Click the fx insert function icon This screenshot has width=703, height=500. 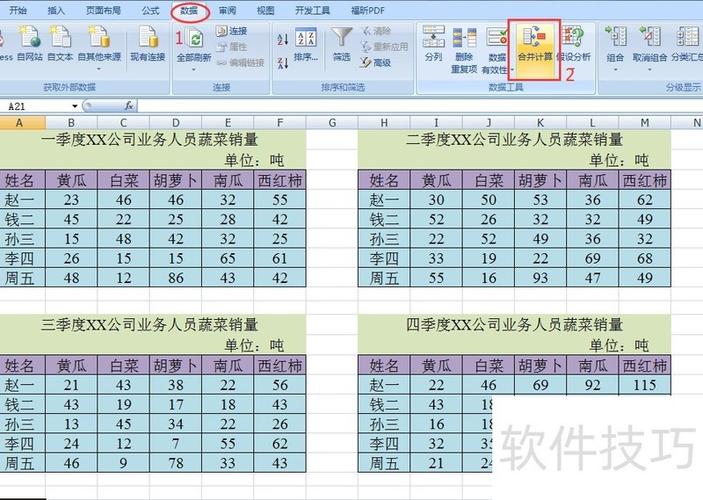pos(129,106)
